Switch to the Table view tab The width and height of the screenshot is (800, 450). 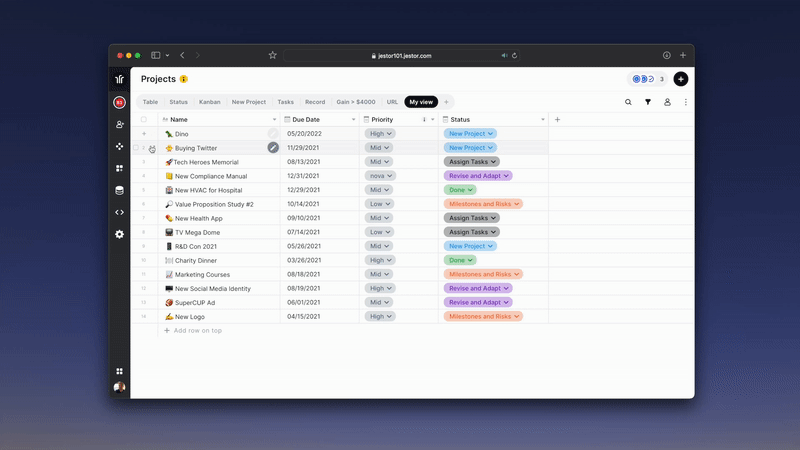click(150, 102)
